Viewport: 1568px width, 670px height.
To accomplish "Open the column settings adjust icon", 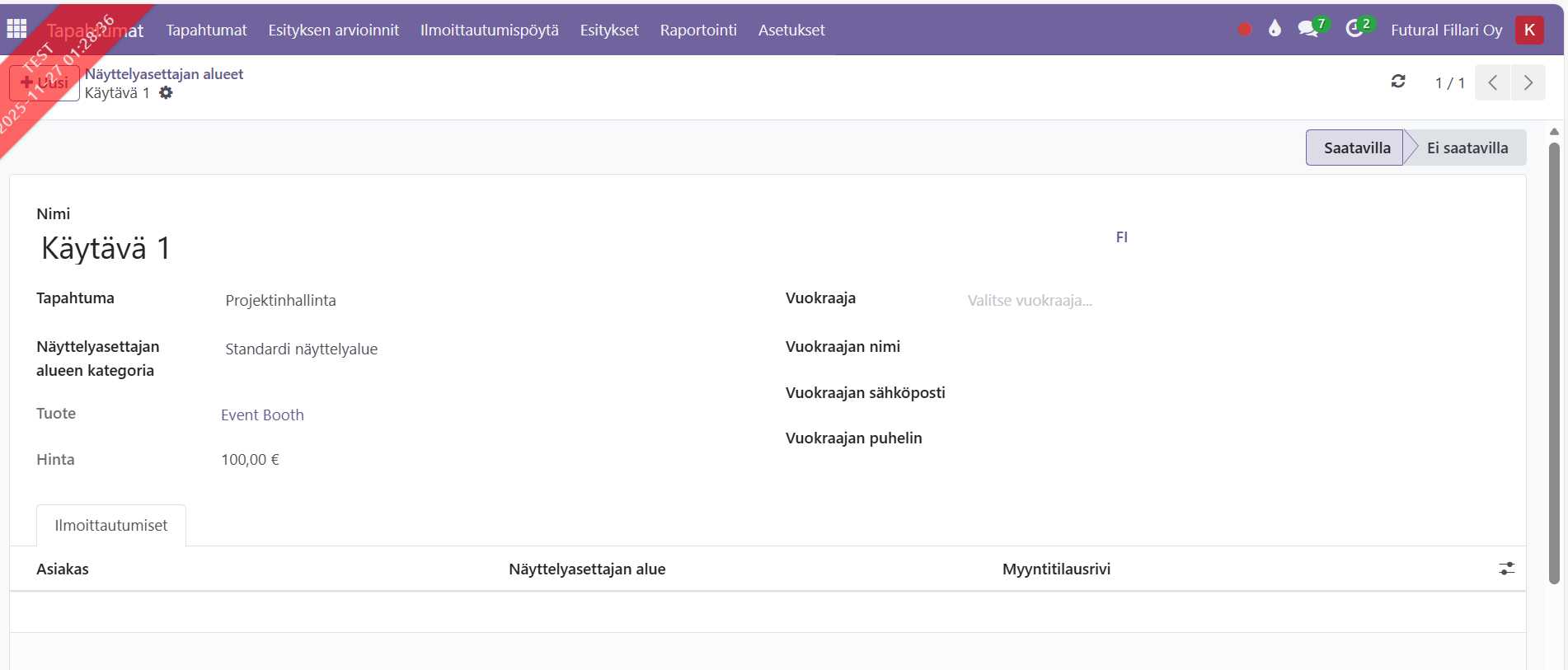I will [1506, 569].
